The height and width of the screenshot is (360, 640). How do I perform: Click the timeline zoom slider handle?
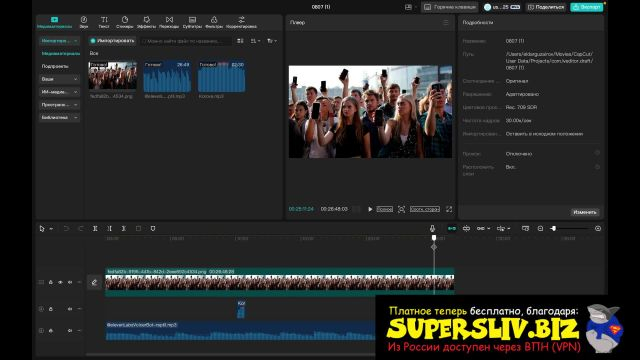click(x=554, y=229)
